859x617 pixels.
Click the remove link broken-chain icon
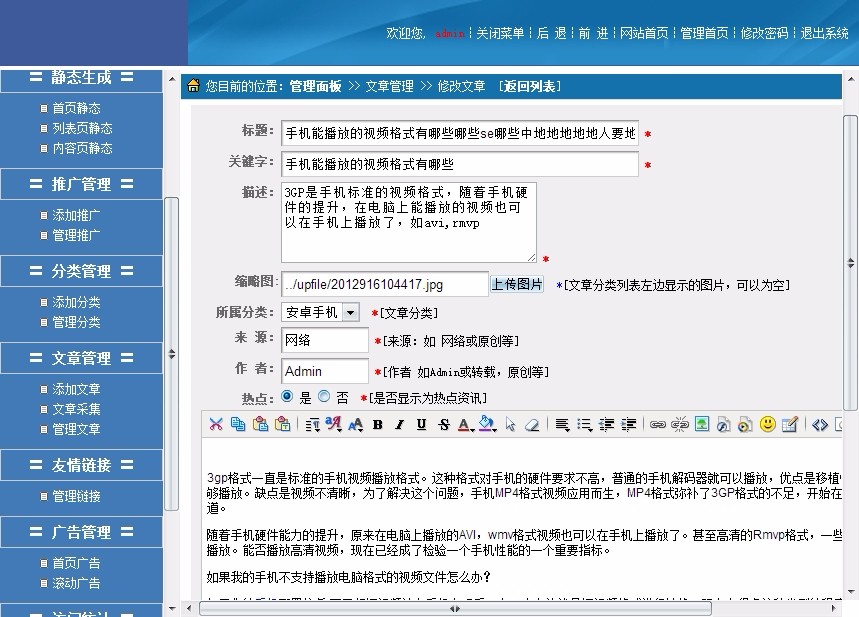tap(679, 425)
